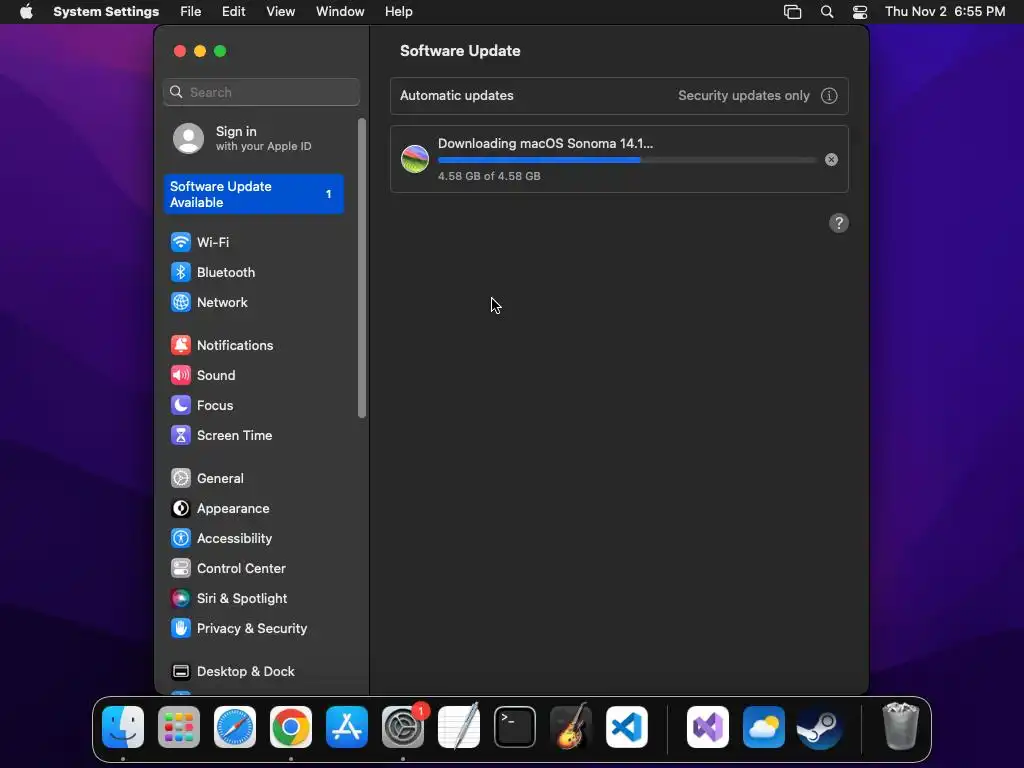Open Visual Studio from the Dock
Screen dimensions: 1024x768
point(708,727)
